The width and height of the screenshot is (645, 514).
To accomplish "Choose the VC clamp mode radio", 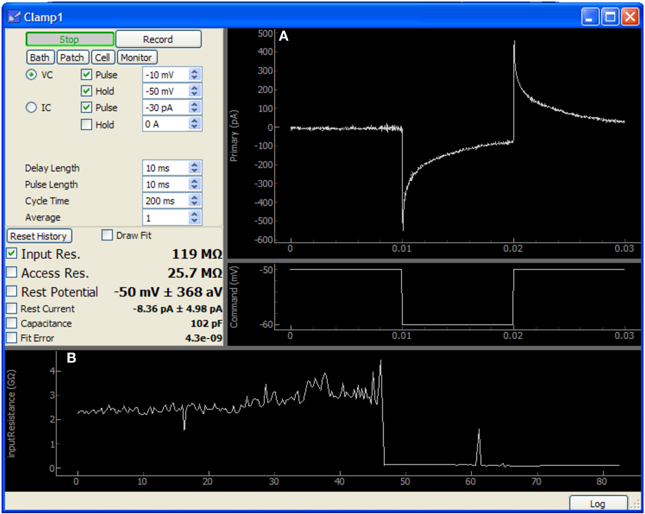I will (x=31, y=75).
